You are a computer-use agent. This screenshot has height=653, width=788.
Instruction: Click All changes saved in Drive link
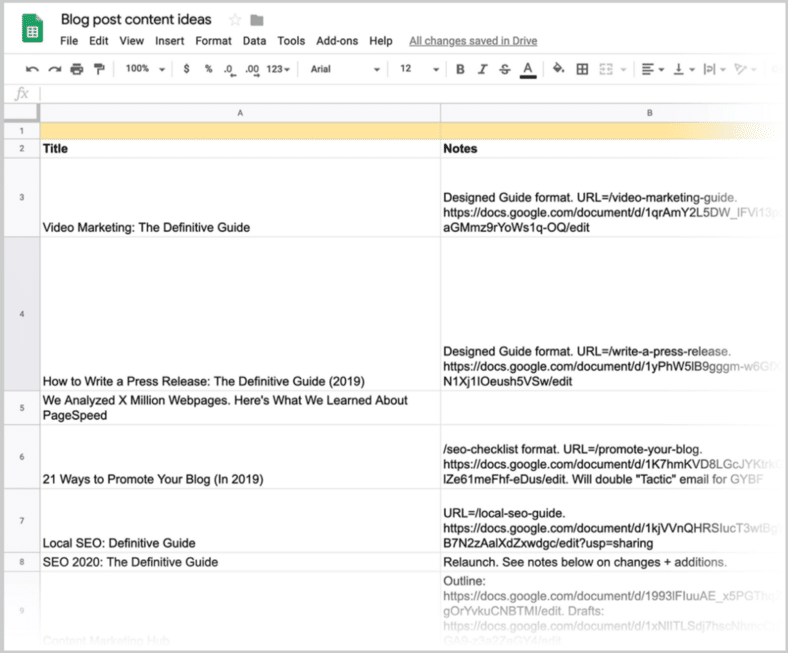coord(473,41)
